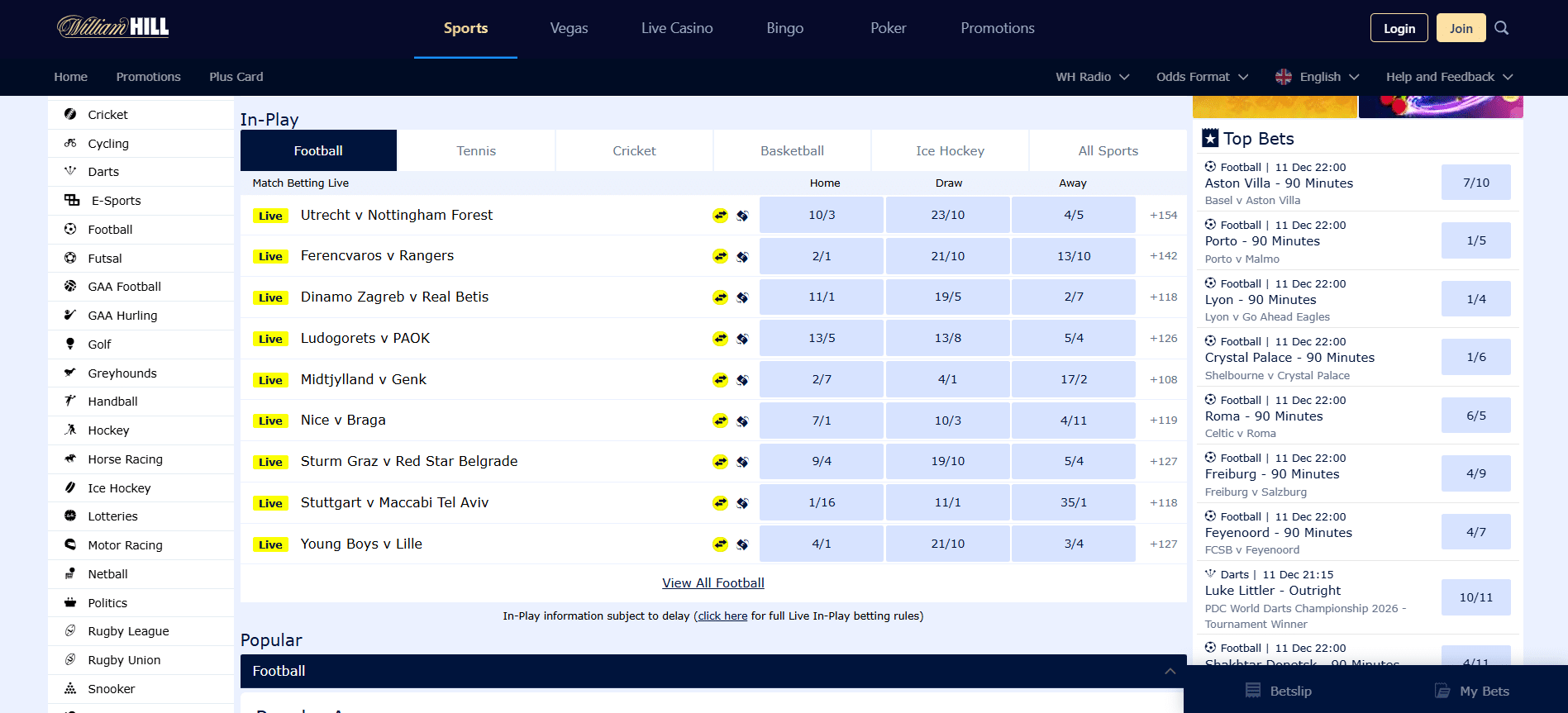Click the Golf sidebar icon

click(70, 344)
